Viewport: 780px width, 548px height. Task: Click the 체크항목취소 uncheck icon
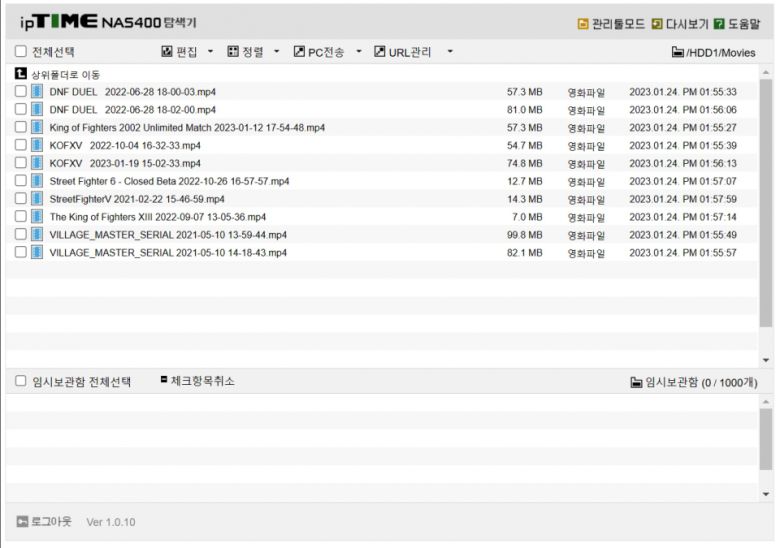(164, 380)
